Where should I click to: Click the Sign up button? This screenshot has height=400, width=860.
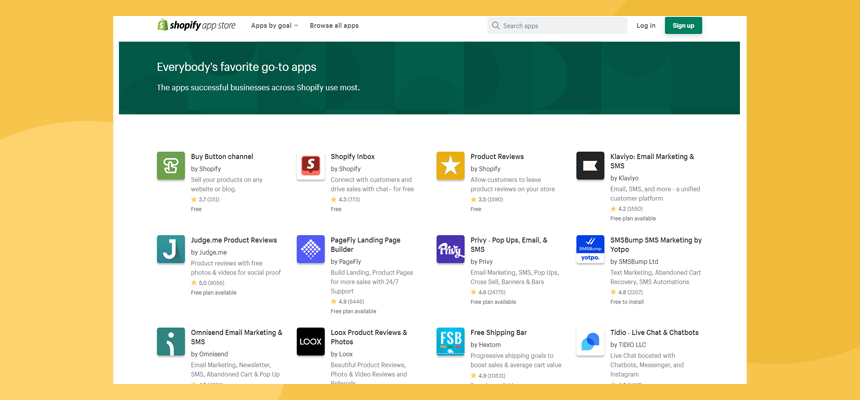point(683,25)
